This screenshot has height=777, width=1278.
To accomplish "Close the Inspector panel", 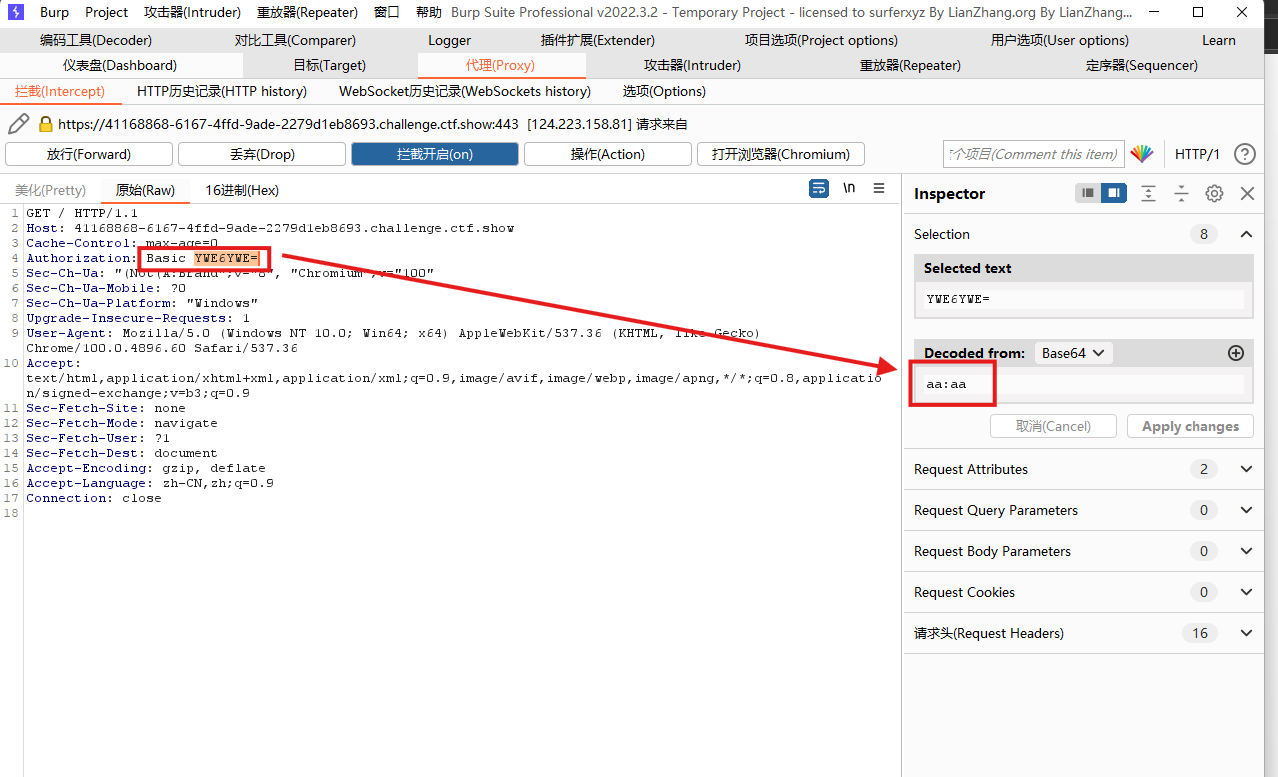I will pyautogui.click(x=1247, y=193).
